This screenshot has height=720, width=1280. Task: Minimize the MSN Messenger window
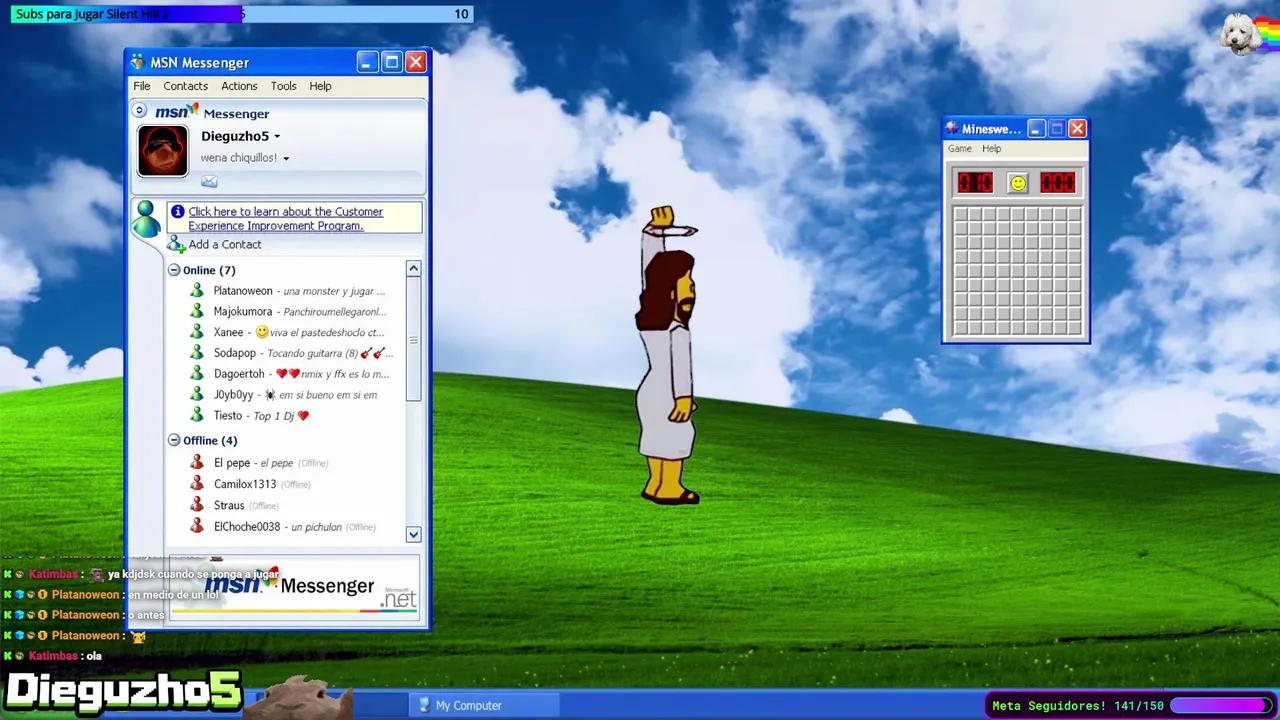point(366,63)
